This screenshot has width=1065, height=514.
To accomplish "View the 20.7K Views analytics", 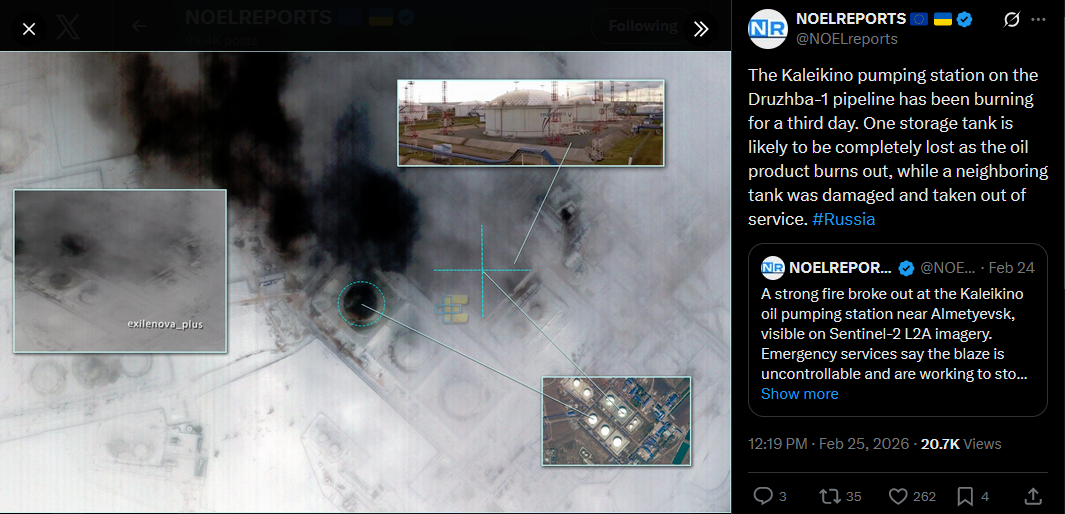I will [961, 444].
